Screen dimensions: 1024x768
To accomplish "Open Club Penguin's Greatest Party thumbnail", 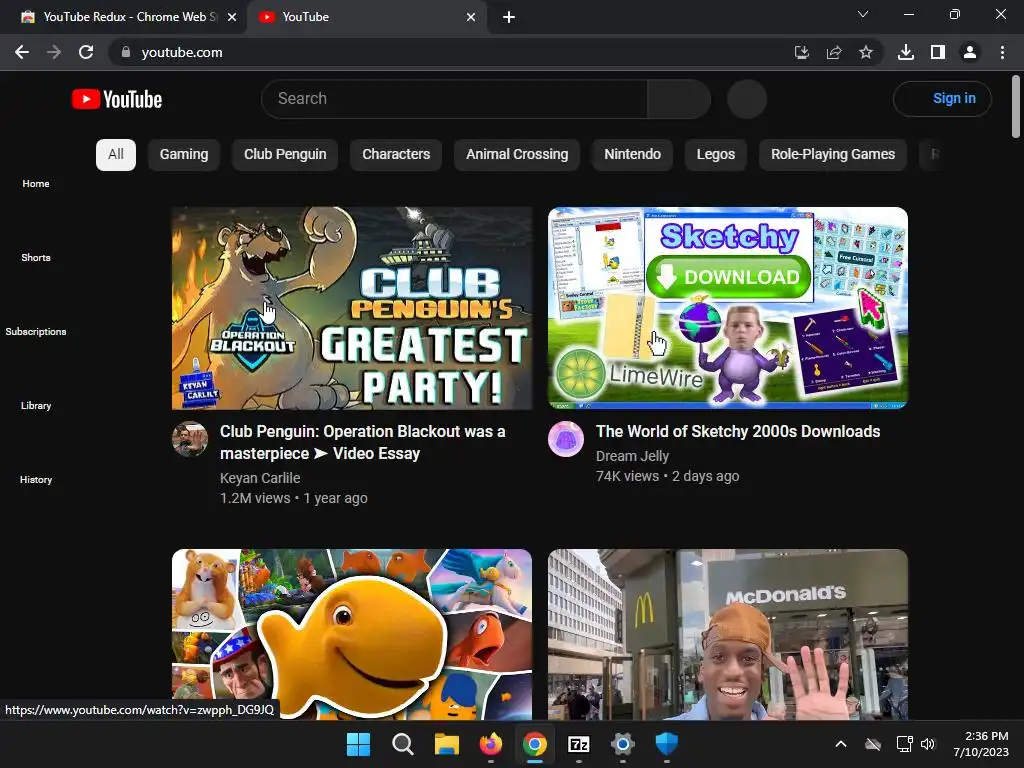I will [x=352, y=308].
